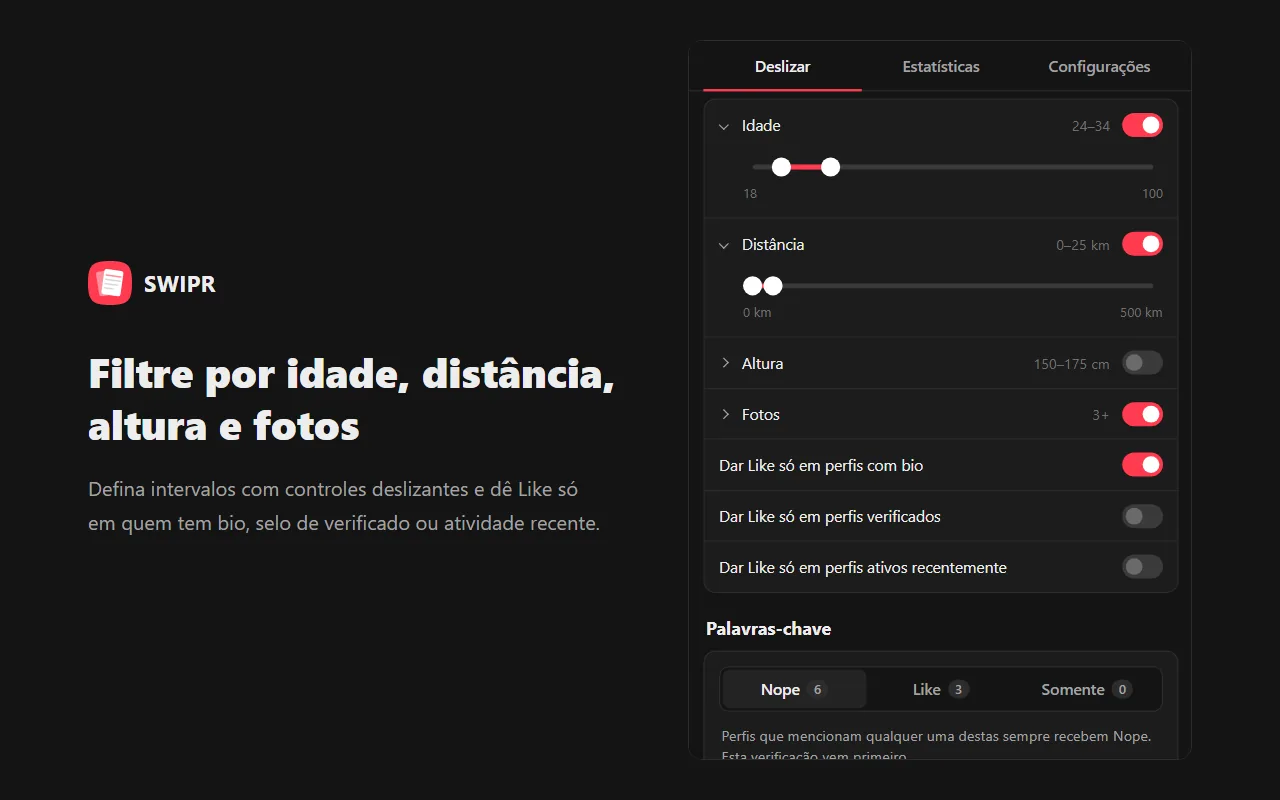1280x800 pixels.
Task: Click the Like count badge 3
Action: pyautogui.click(x=959, y=689)
